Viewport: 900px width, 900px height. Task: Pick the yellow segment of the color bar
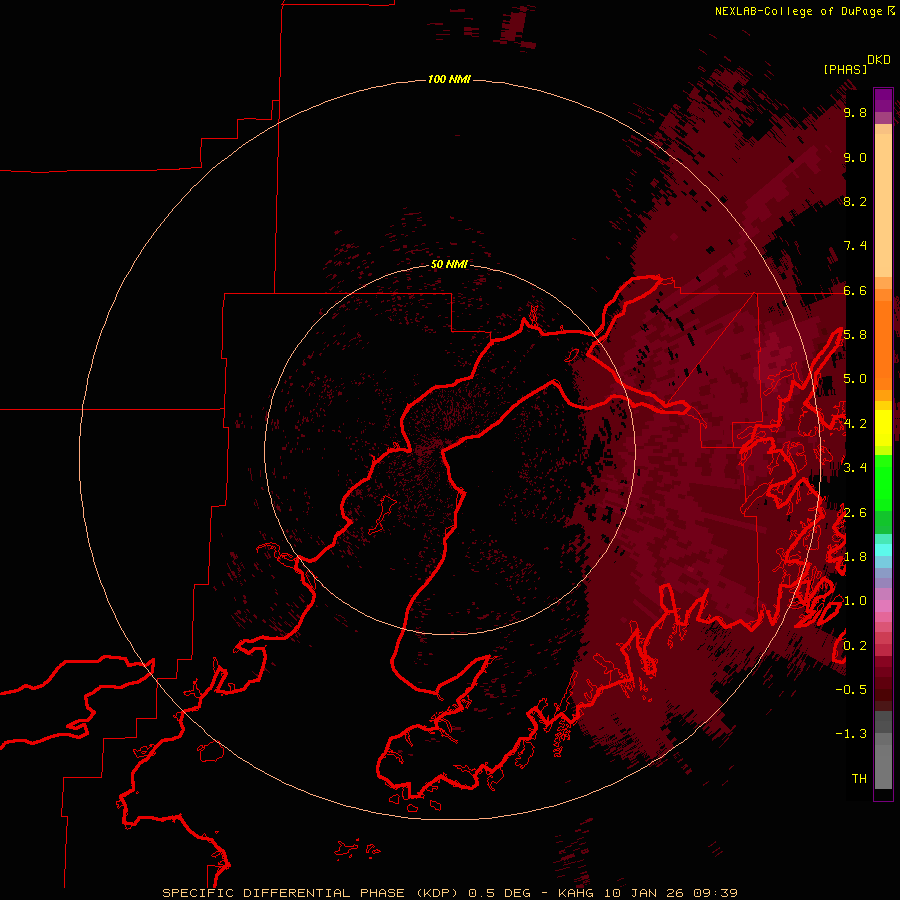[x=883, y=428]
